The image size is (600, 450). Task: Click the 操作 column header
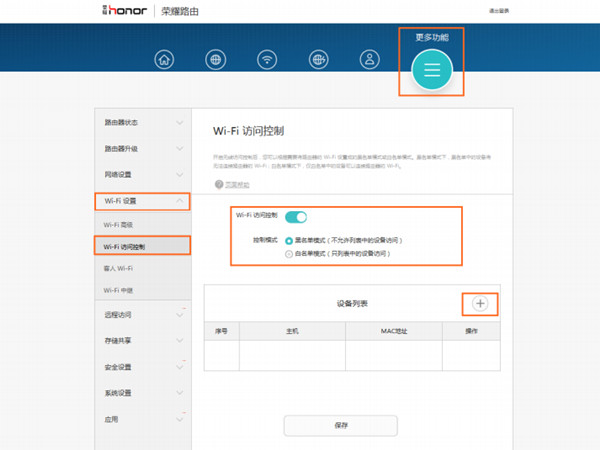coord(471,331)
